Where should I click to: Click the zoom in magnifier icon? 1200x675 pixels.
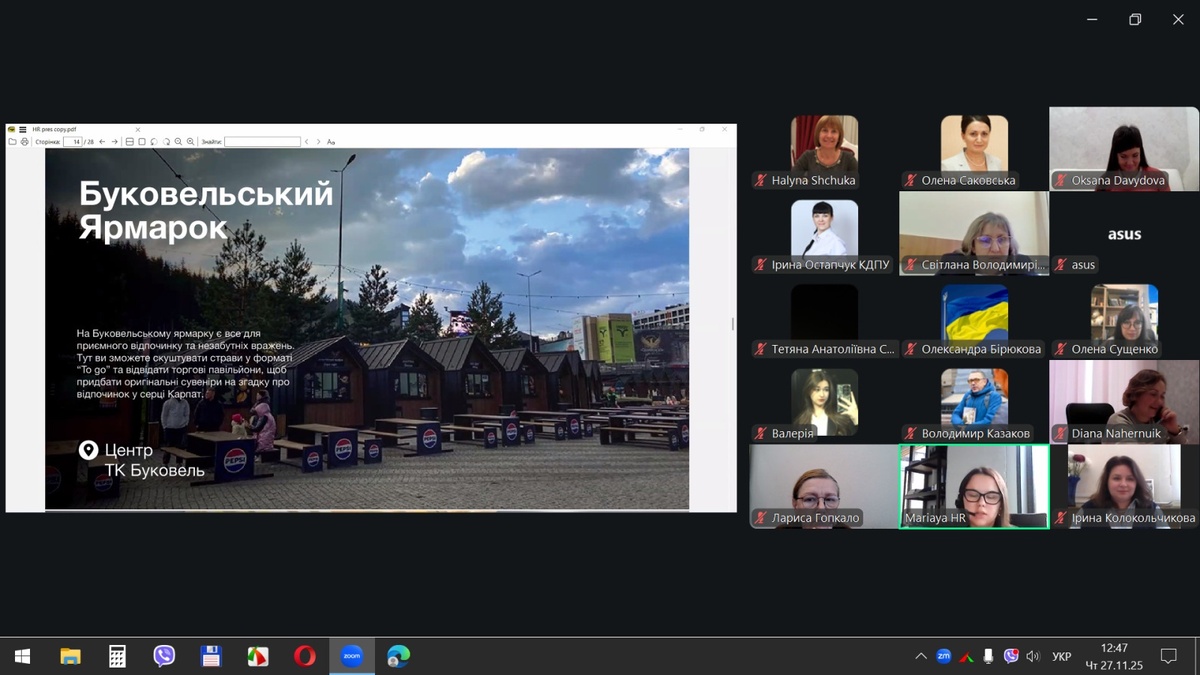(x=190, y=142)
